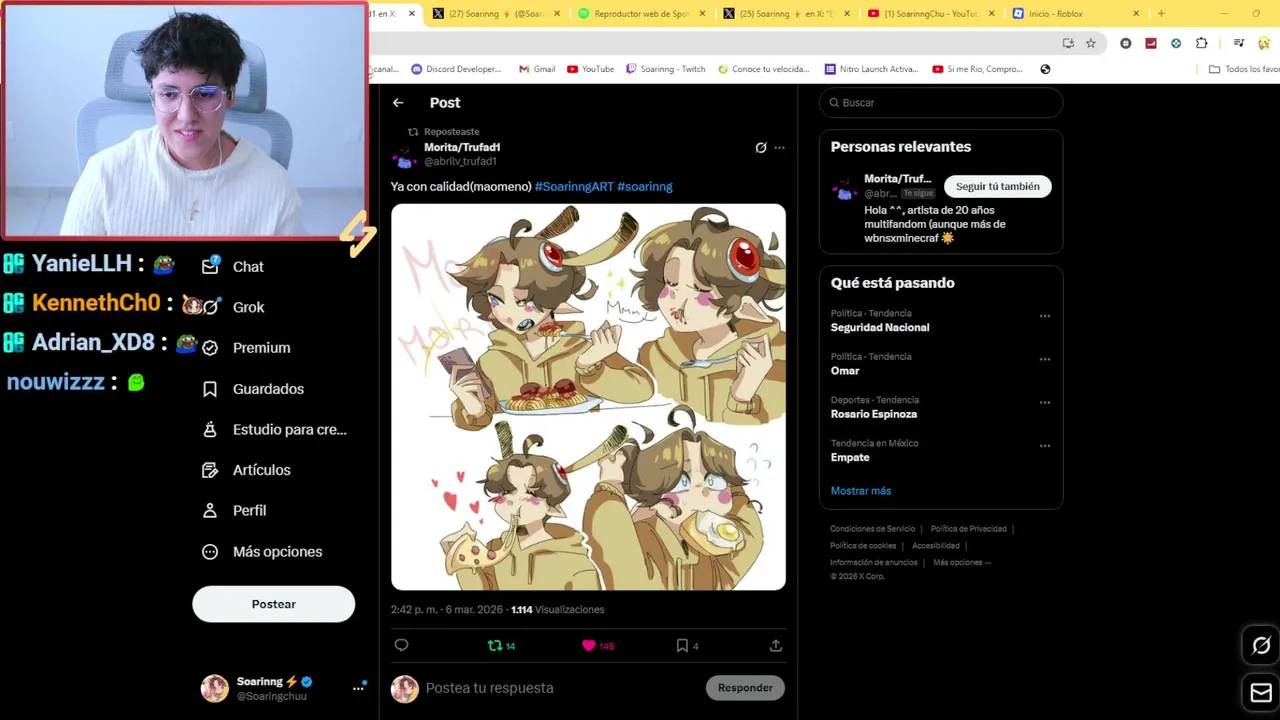Open post three-dots more menu

pyautogui.click(x=780, y=147)
